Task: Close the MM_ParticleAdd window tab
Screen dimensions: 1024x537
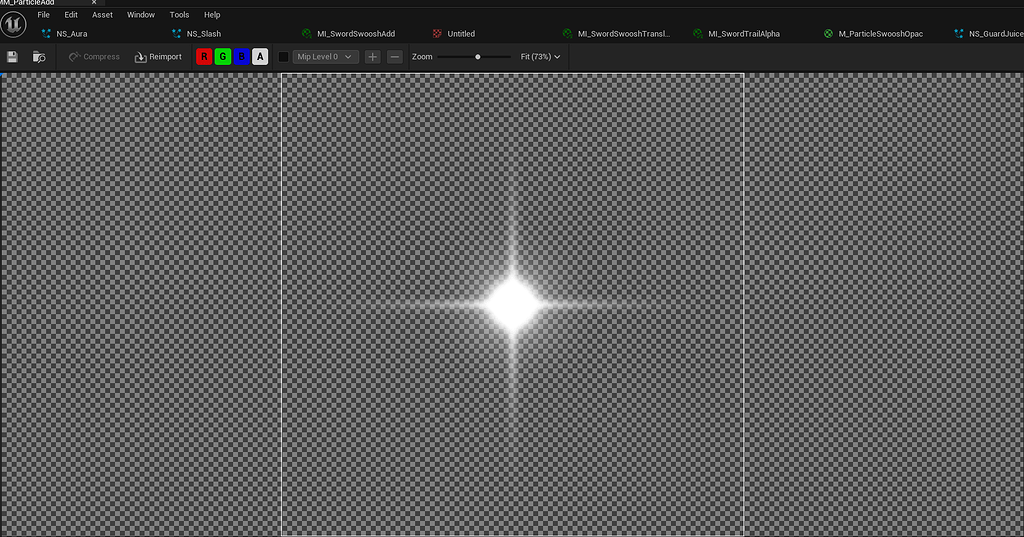Action: (x=94, y=3)
